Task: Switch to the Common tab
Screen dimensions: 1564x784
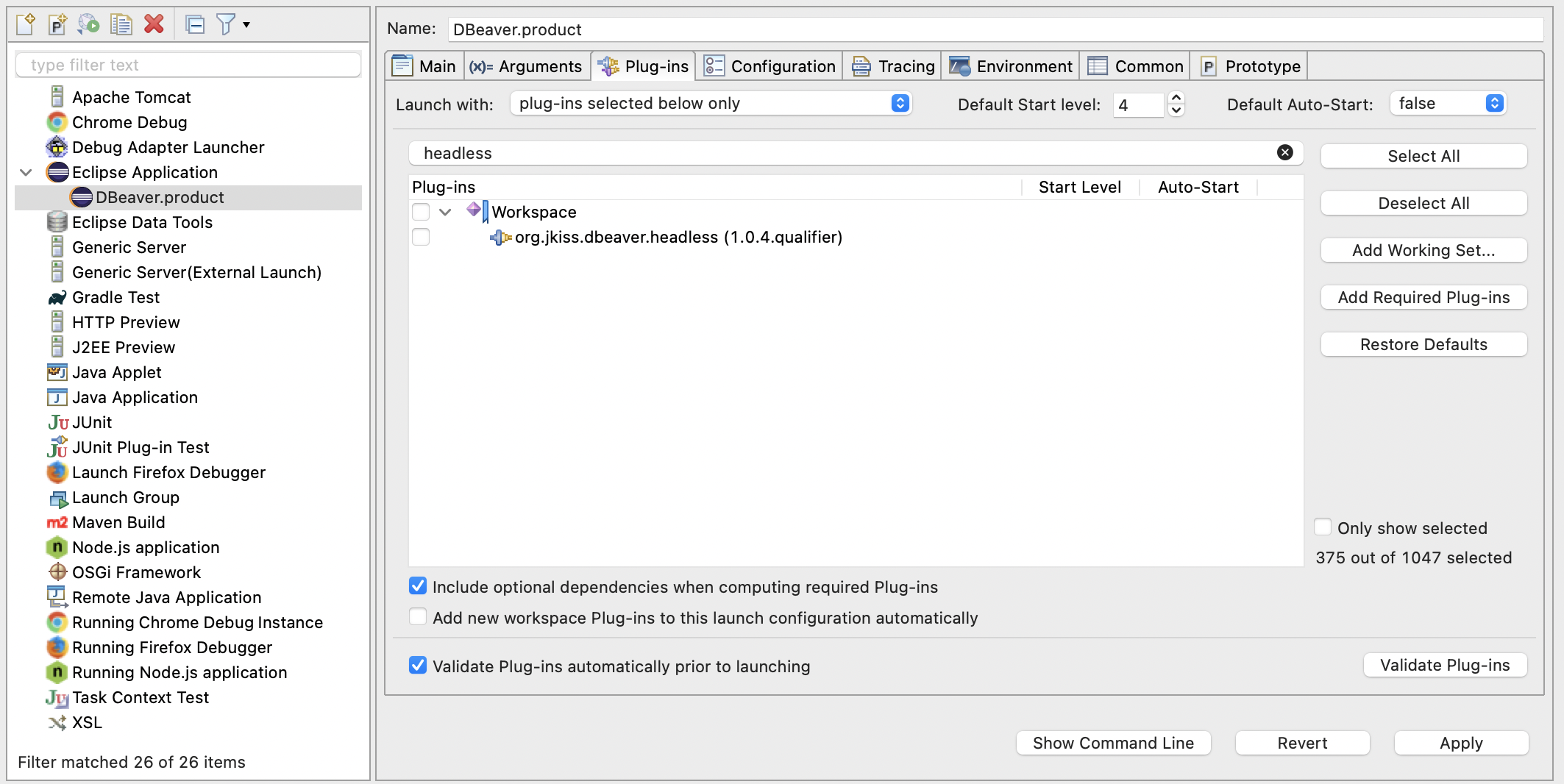Action: (1136, 66)
